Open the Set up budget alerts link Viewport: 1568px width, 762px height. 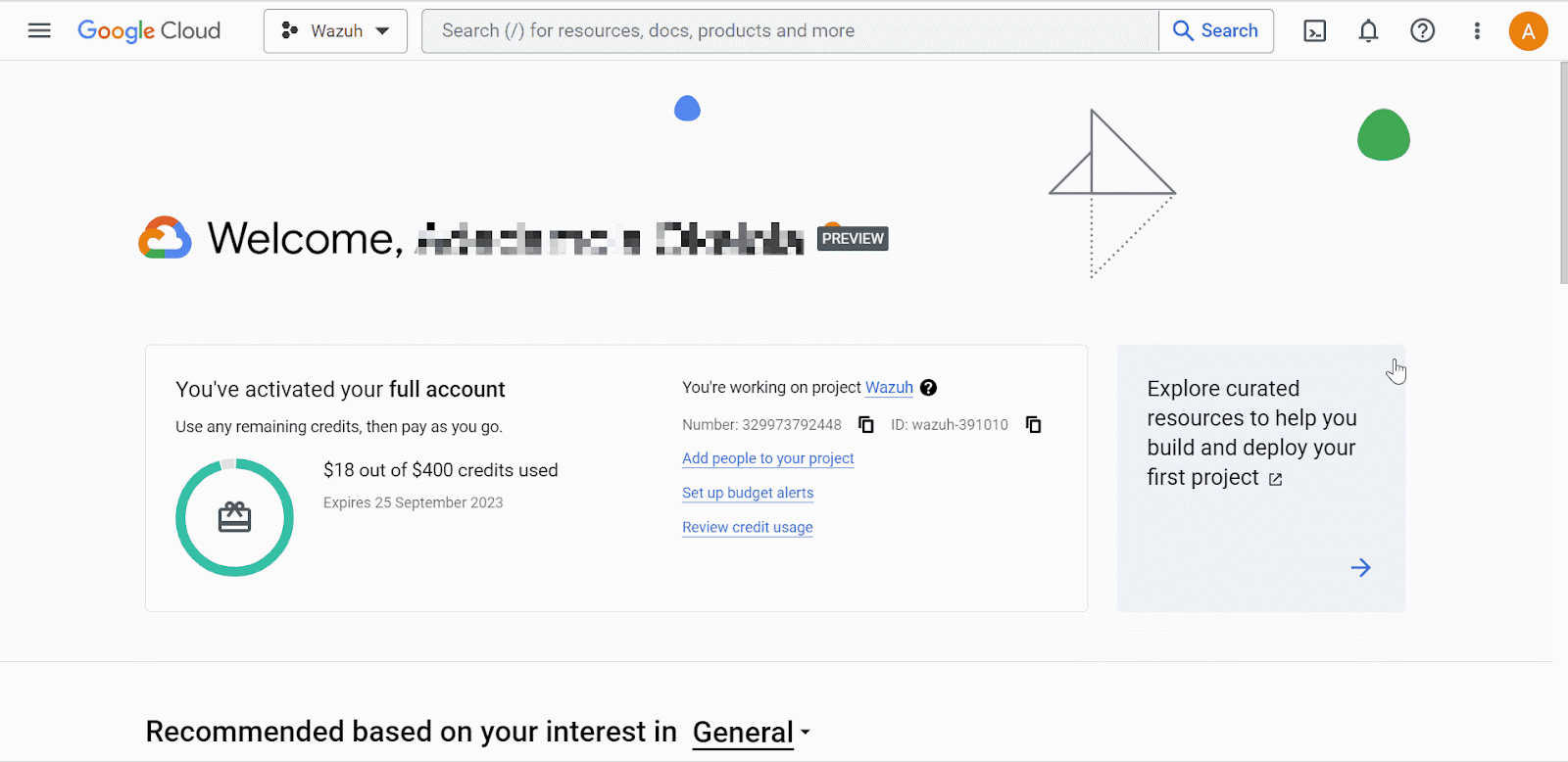click(748, 493)
